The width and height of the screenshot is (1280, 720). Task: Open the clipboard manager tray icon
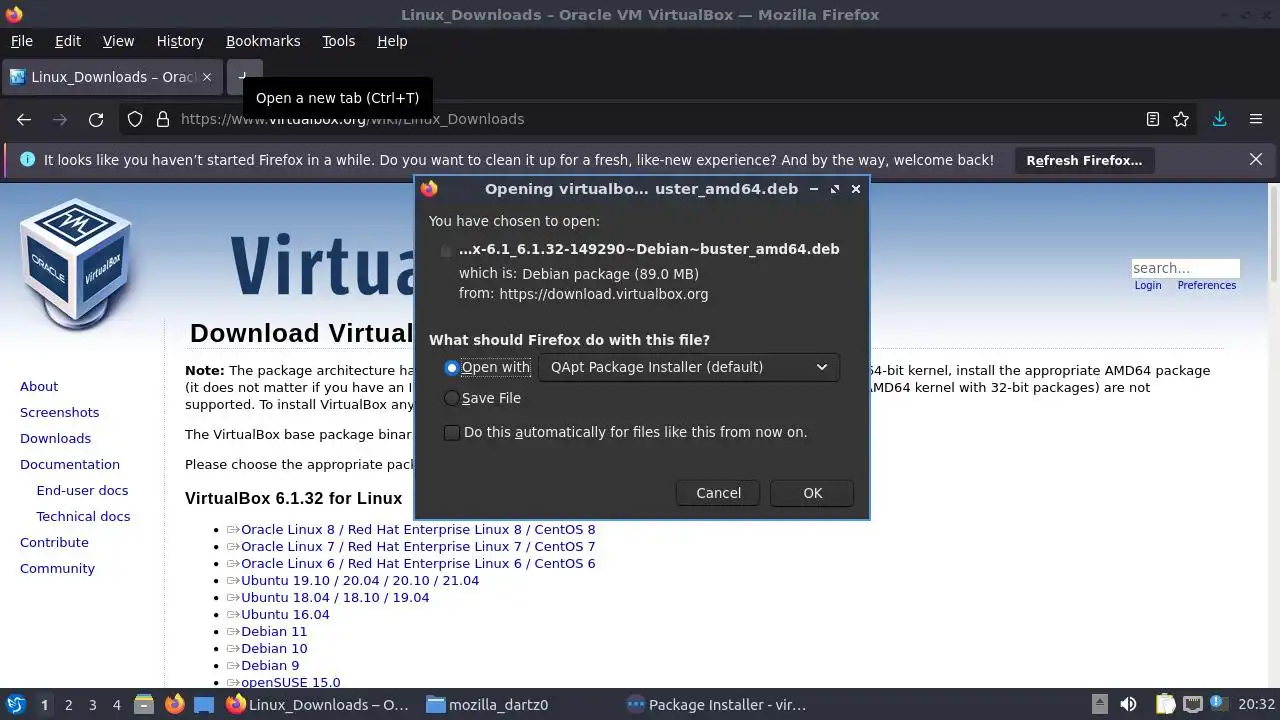coord(1165,704)
